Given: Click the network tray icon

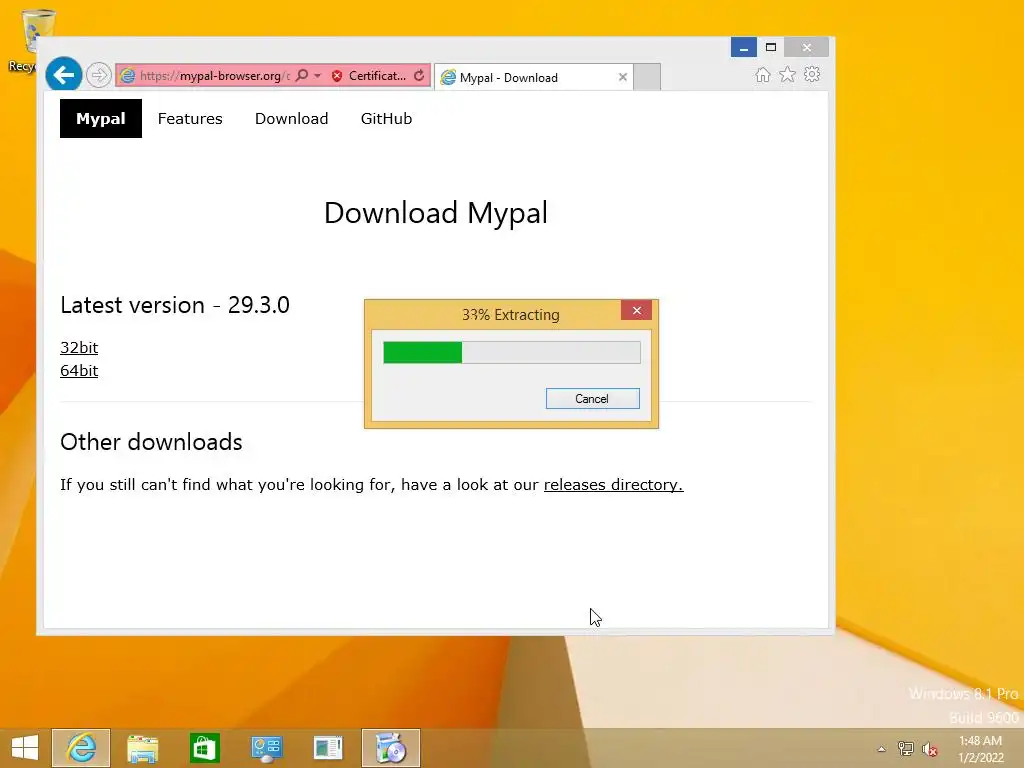Looking at the screenshot, I should coord(905,749).
